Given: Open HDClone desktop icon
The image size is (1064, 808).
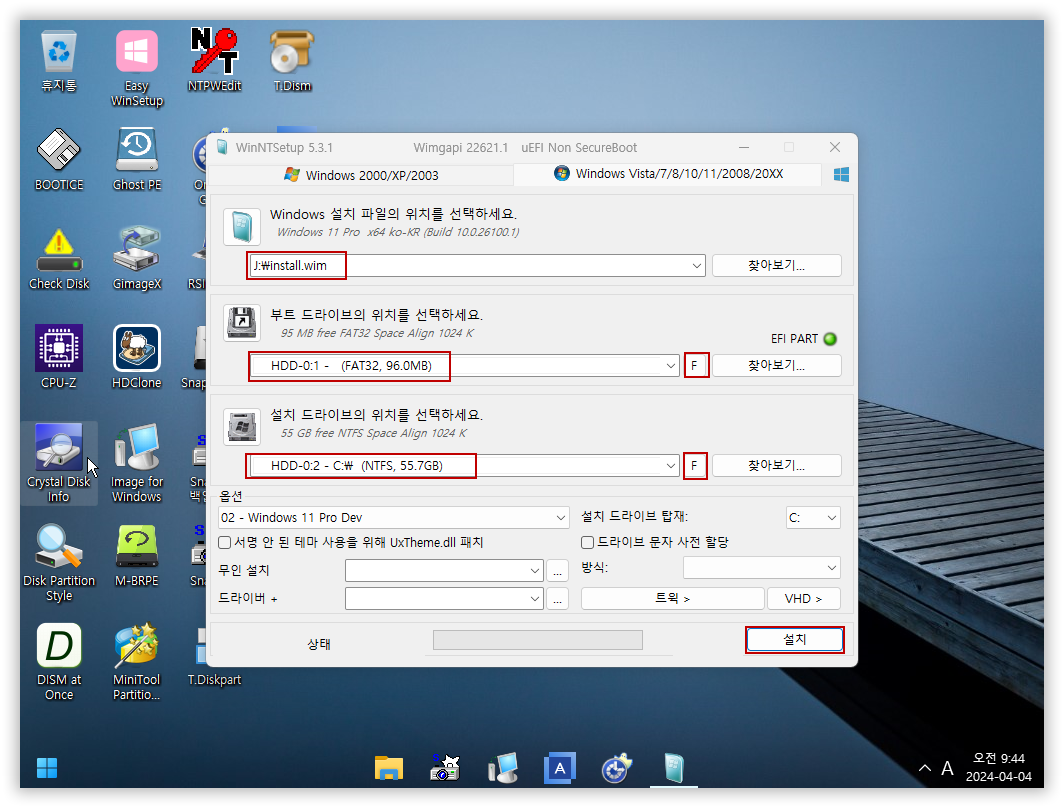Looking at the screenshot, I should (136, 357).
